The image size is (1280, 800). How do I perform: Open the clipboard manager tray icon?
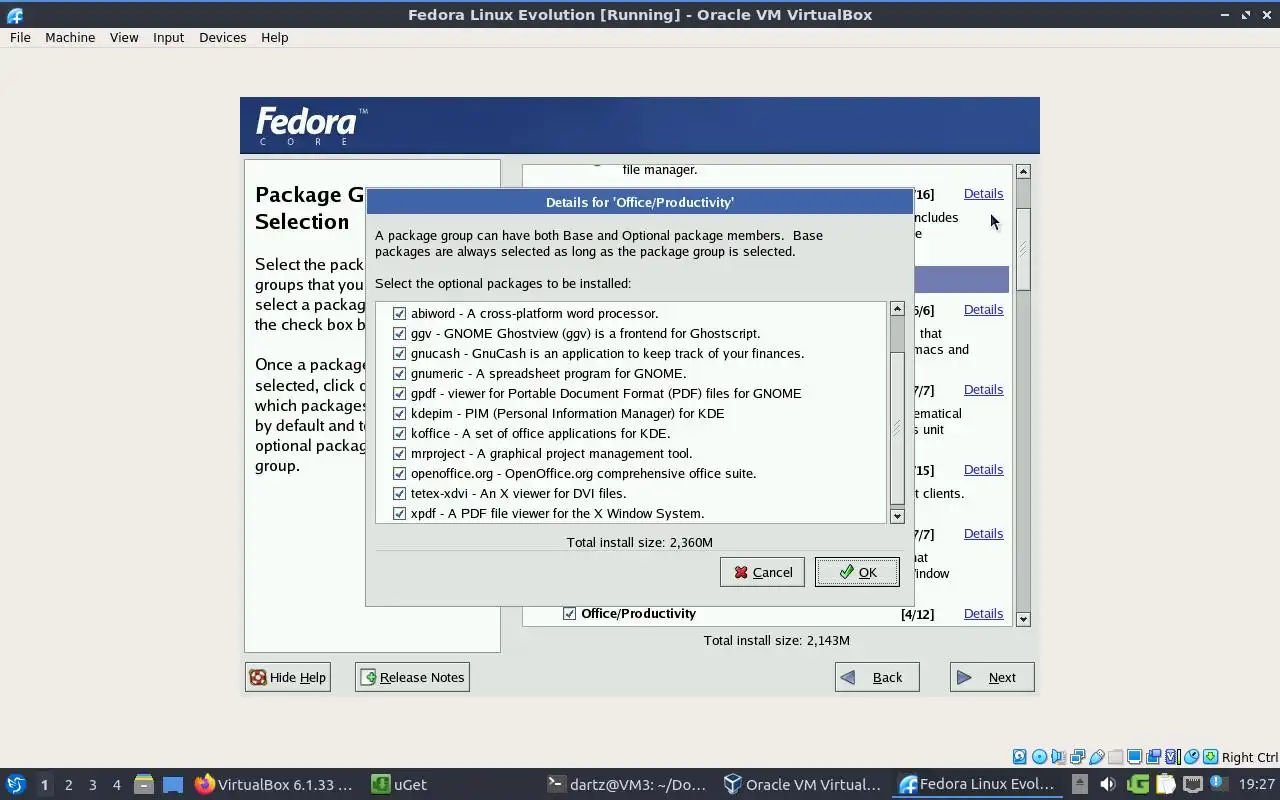coord(1165,784)
